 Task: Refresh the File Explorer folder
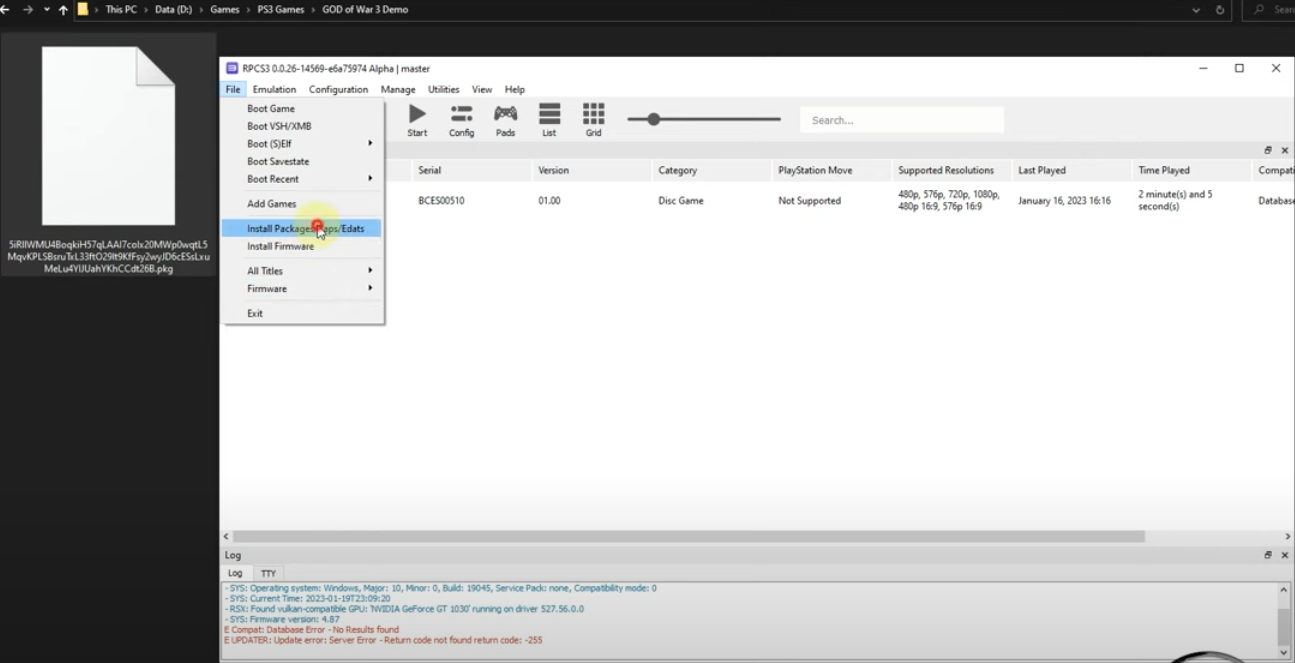1220,10
